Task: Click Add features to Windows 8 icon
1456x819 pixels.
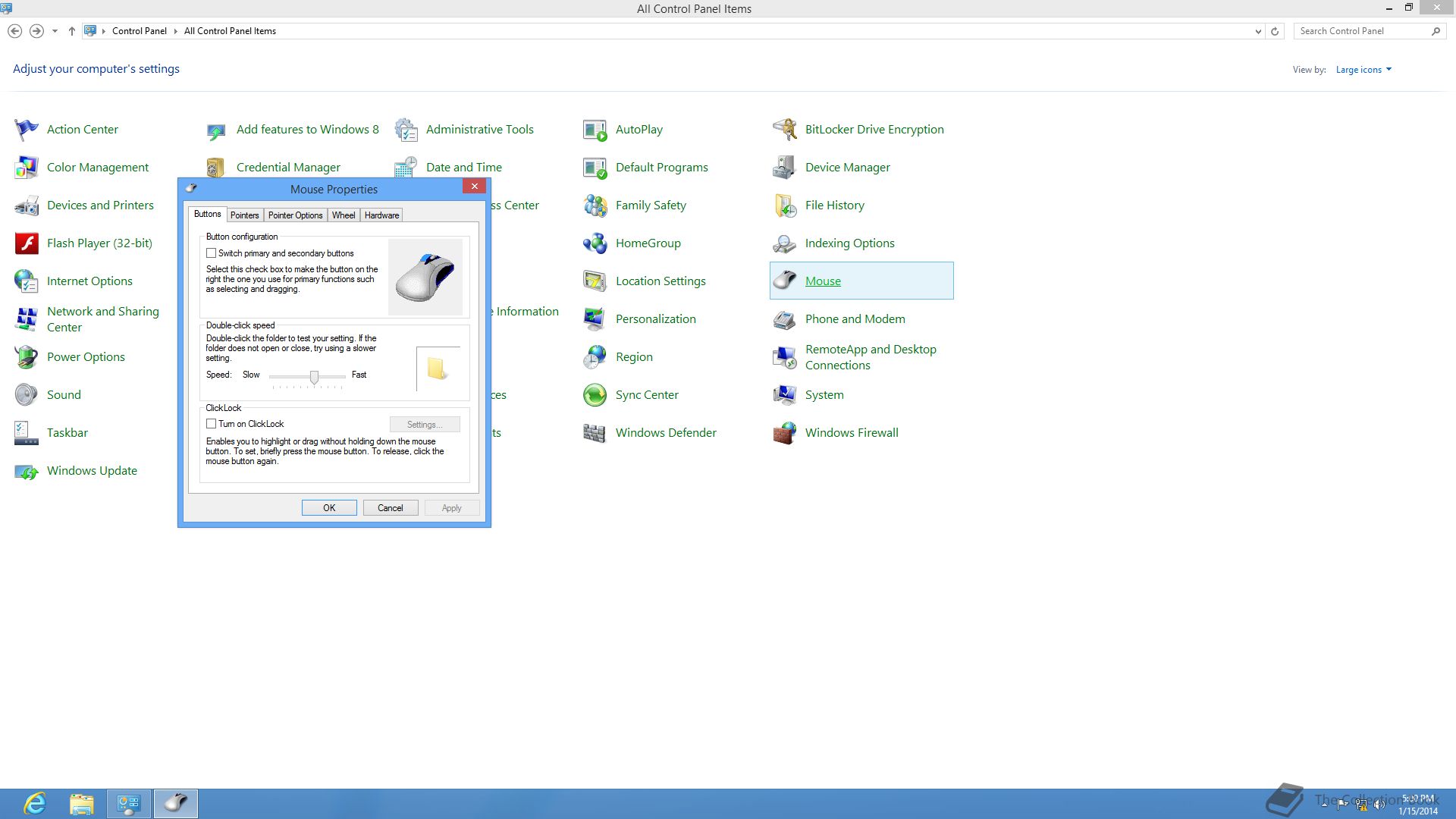Action: 216,130
